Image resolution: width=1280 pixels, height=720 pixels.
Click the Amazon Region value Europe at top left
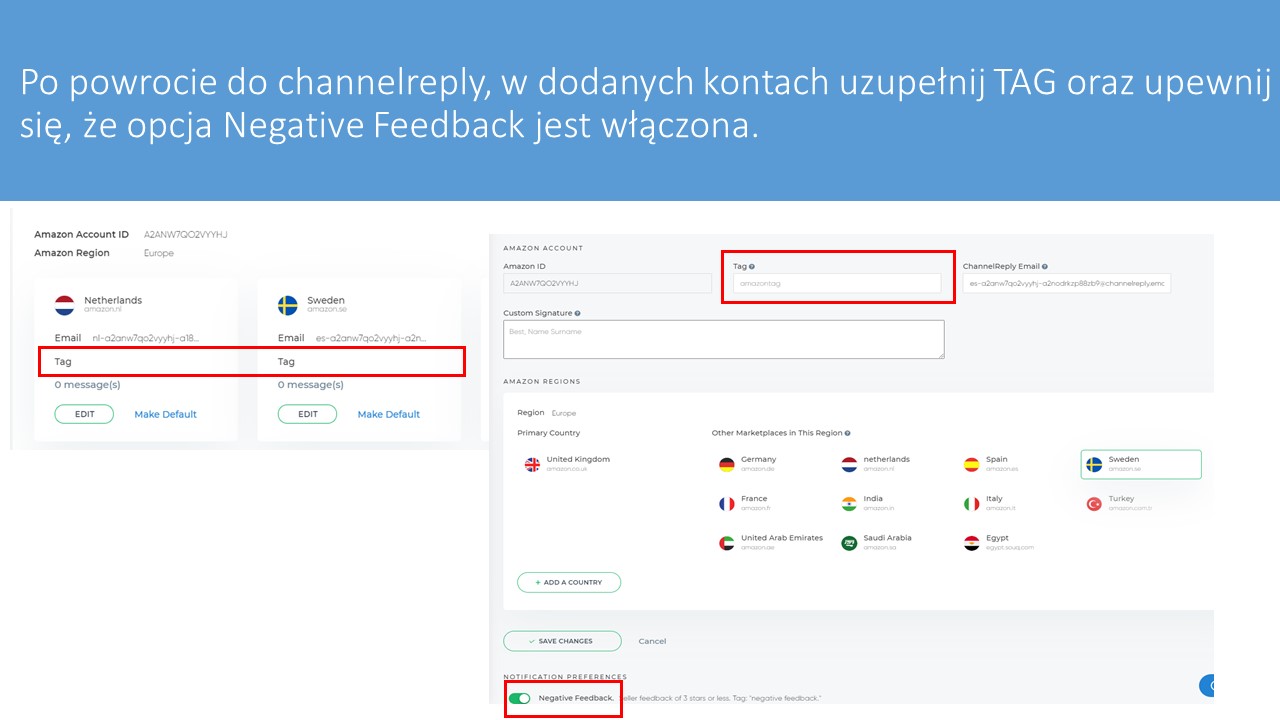tap(159, 253)
